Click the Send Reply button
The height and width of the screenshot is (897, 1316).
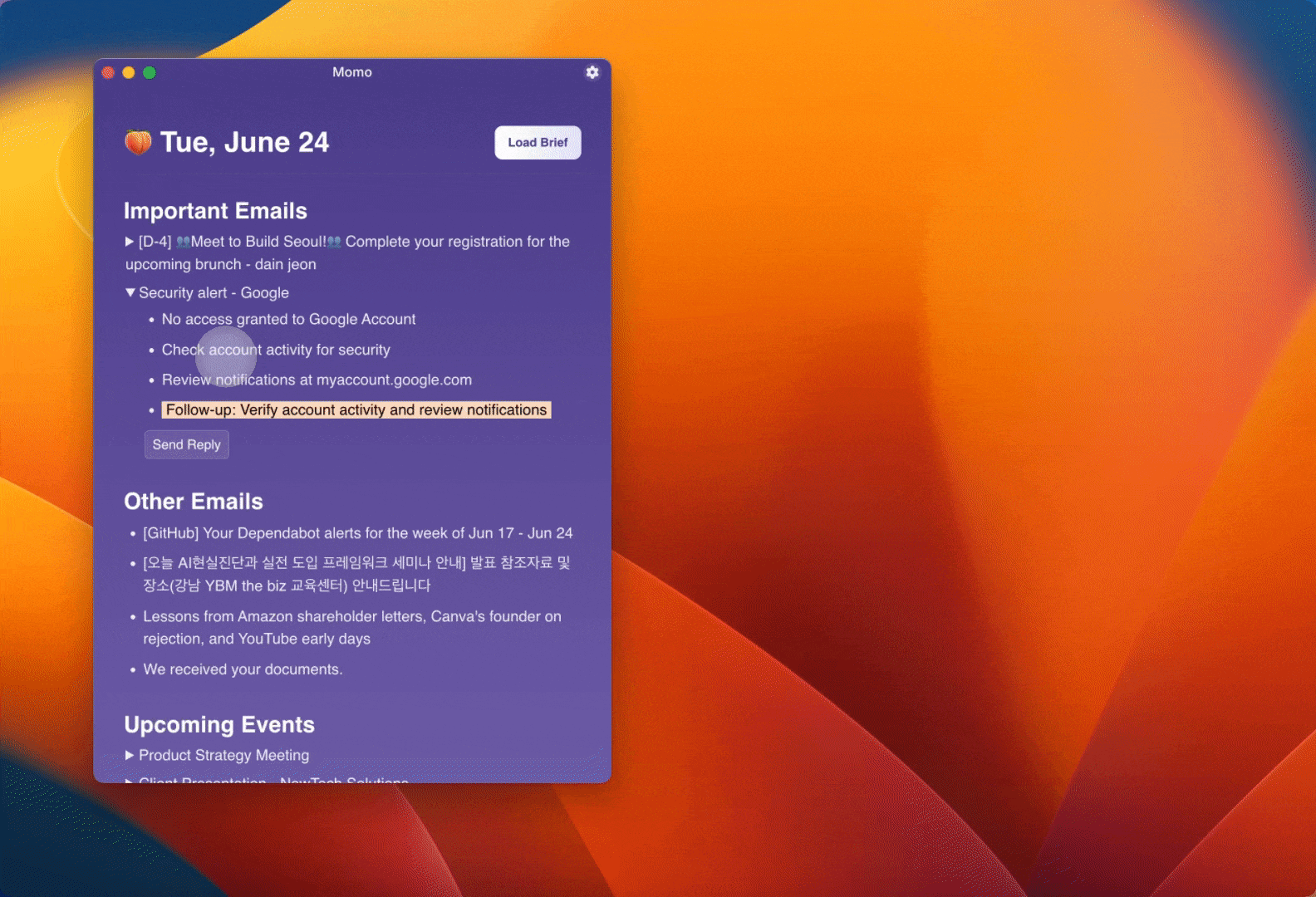[186, 444]
